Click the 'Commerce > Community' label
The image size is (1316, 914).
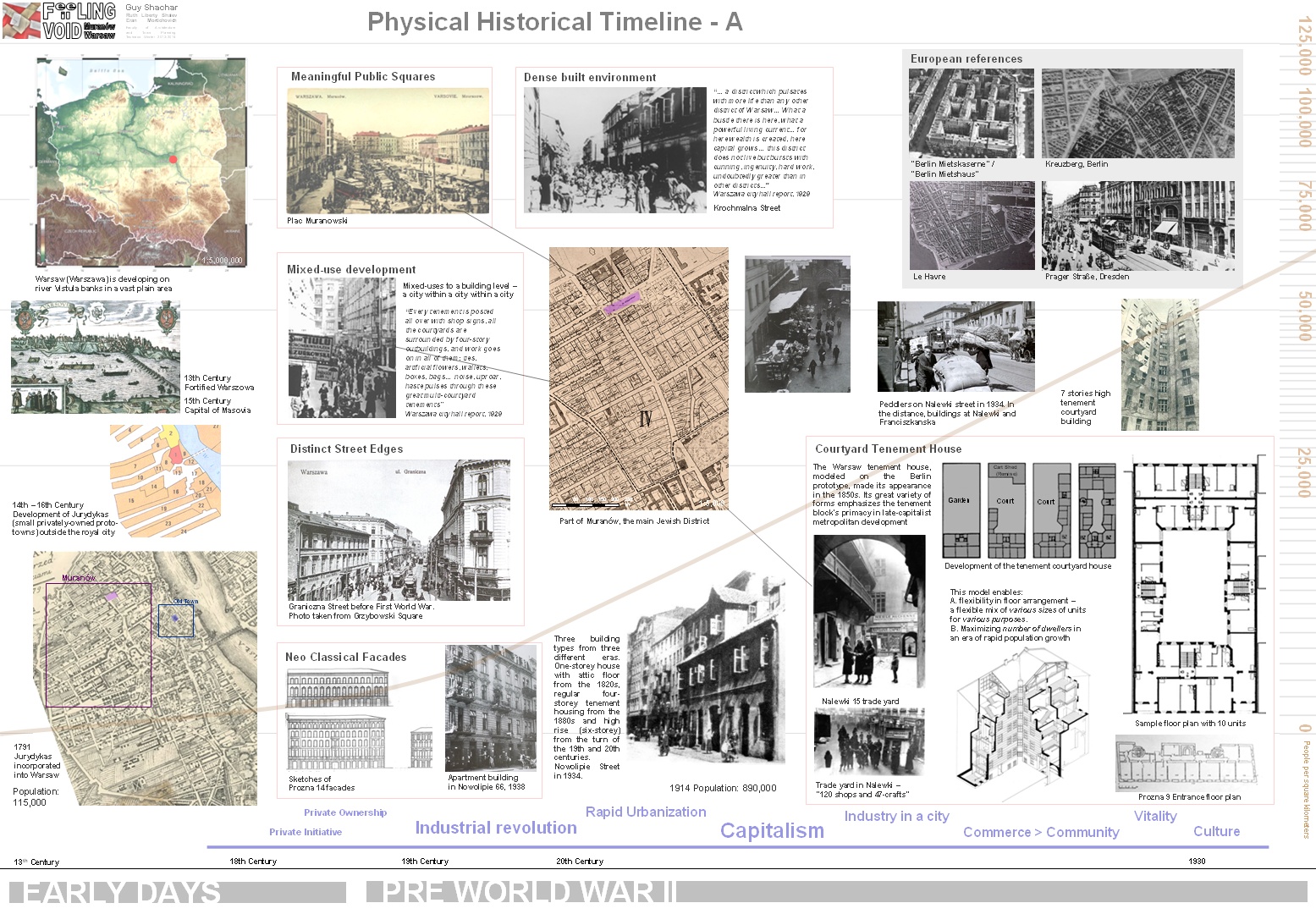[x=1041, y=833]
